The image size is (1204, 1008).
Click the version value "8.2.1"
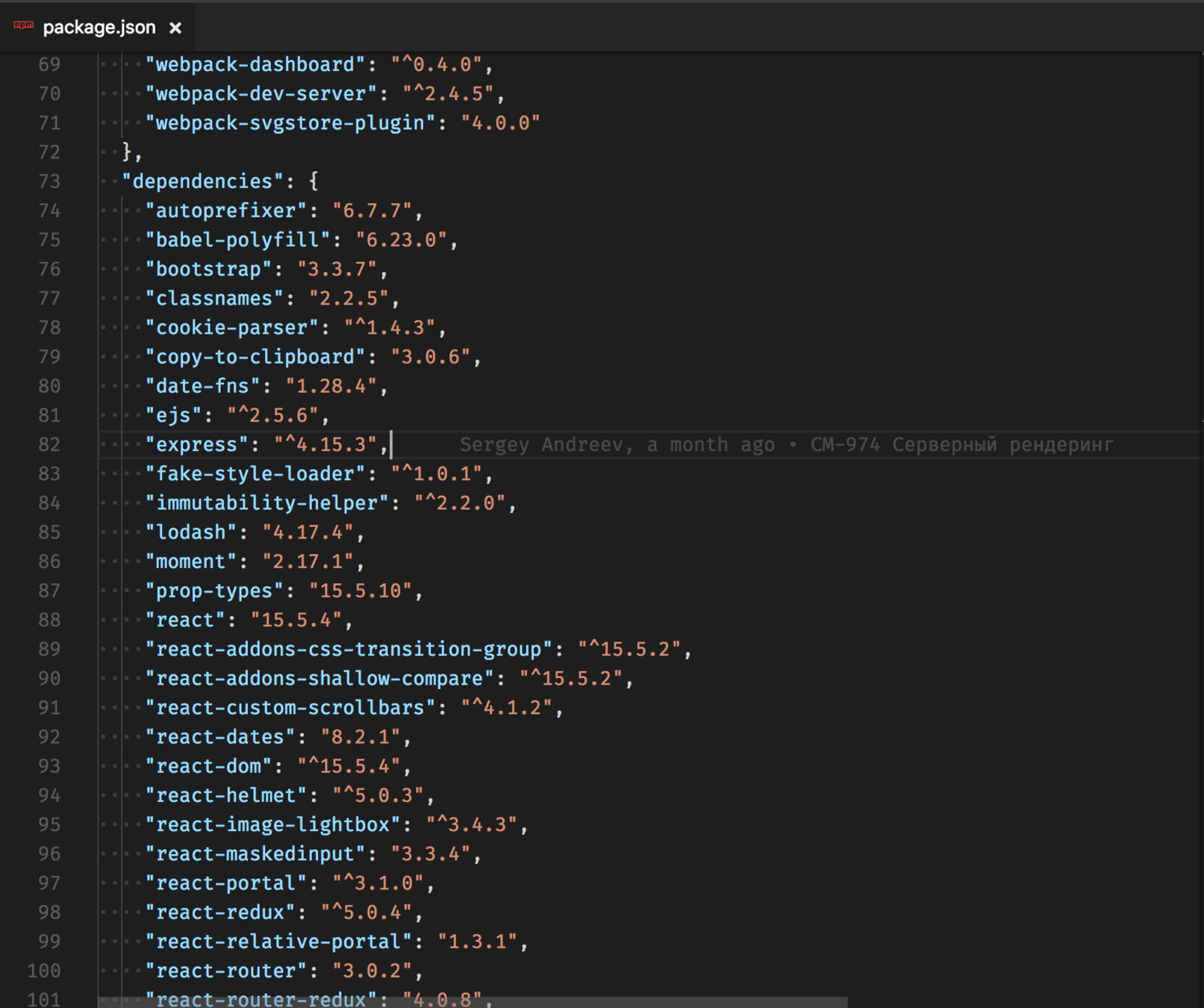tap(361, 737)
